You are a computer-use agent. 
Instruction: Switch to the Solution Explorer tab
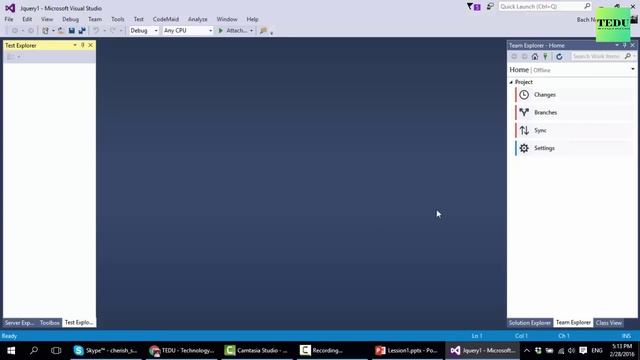click(530, 323)
